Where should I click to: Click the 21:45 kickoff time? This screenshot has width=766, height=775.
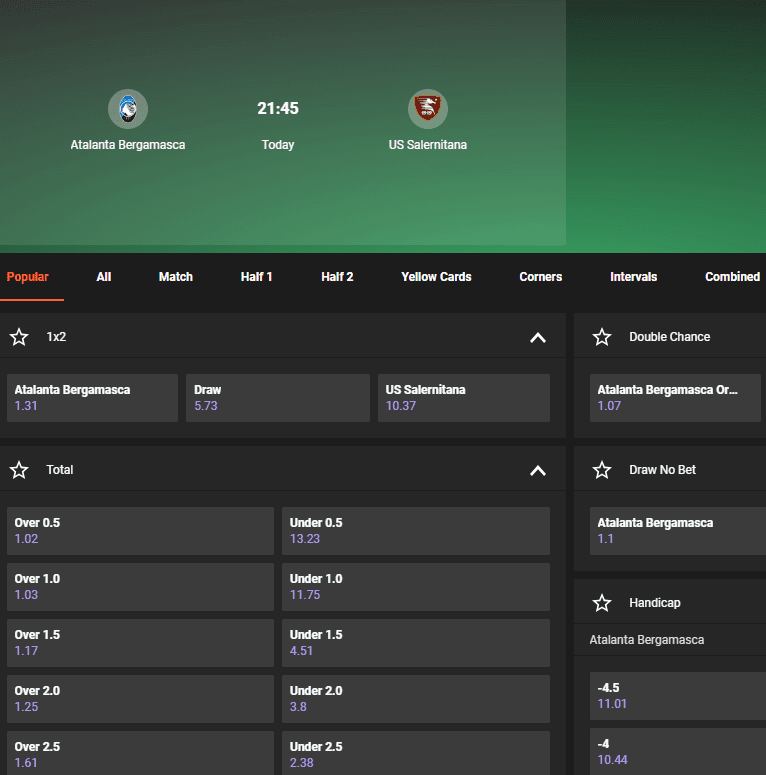tap(278, 108)
